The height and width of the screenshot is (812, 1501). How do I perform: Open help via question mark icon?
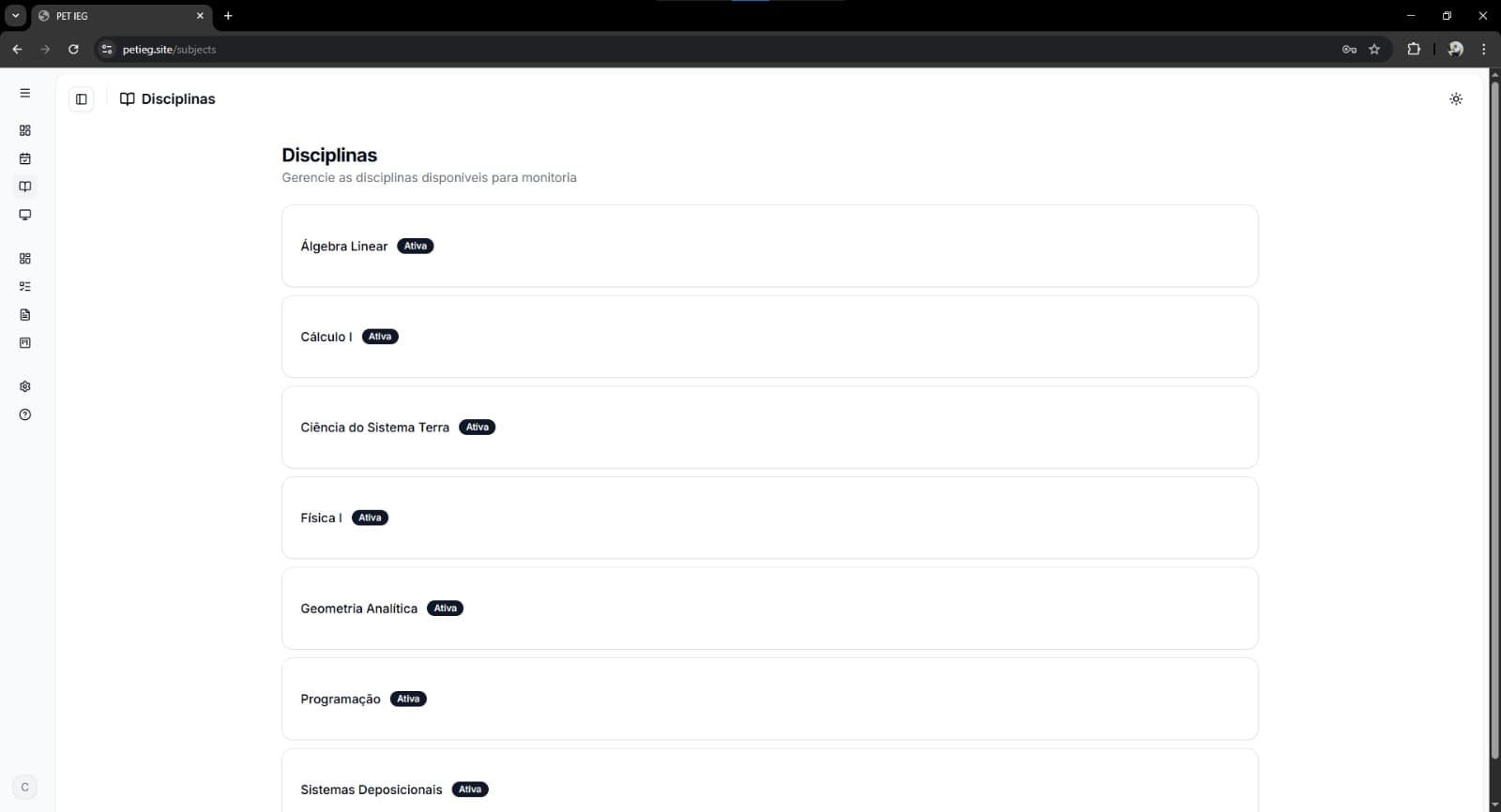[25, 414]
